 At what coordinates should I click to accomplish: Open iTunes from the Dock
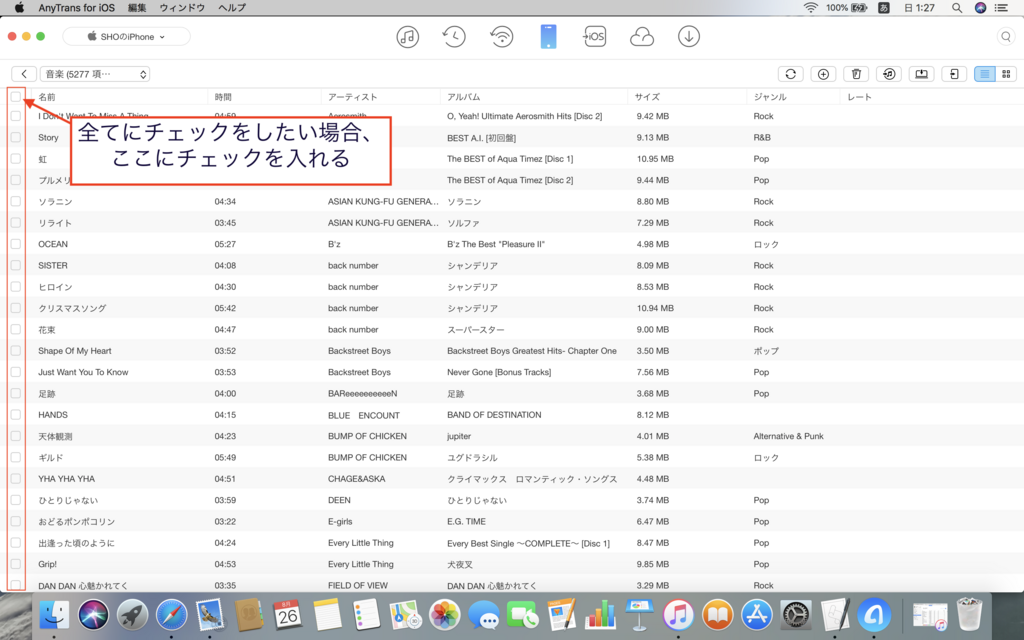click(x=679, y=615)
